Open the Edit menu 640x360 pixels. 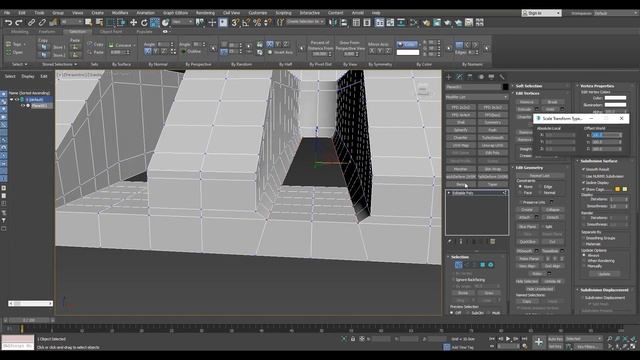click(x=22, y=13)
